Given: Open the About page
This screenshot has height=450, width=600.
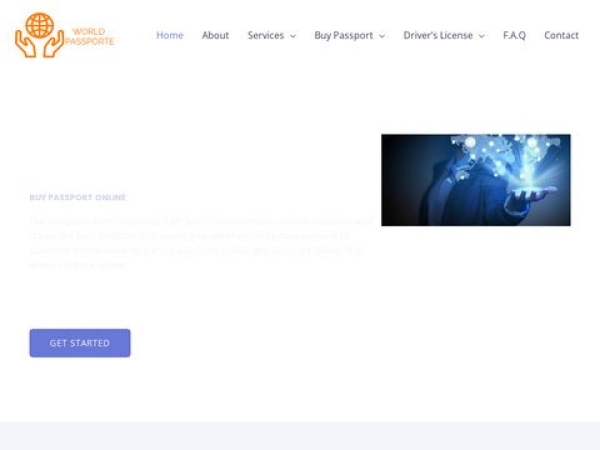Looking at the screenshot, I should point(215,35).
